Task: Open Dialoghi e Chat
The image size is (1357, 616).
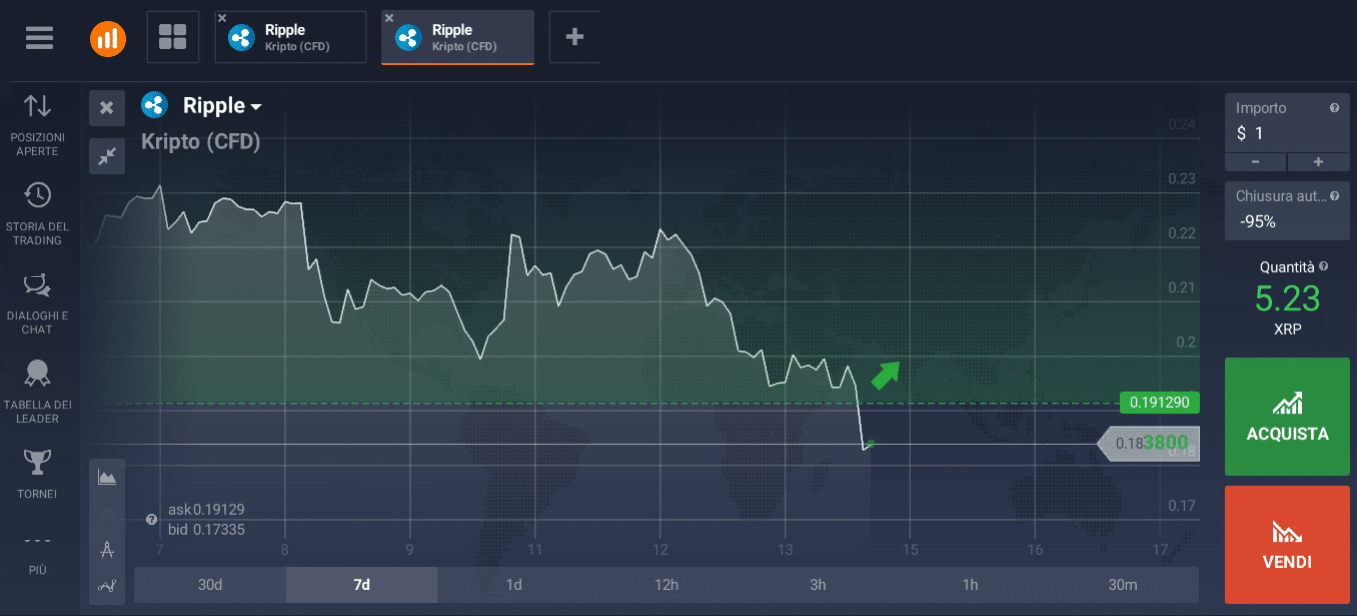Action: click(38, 303)
